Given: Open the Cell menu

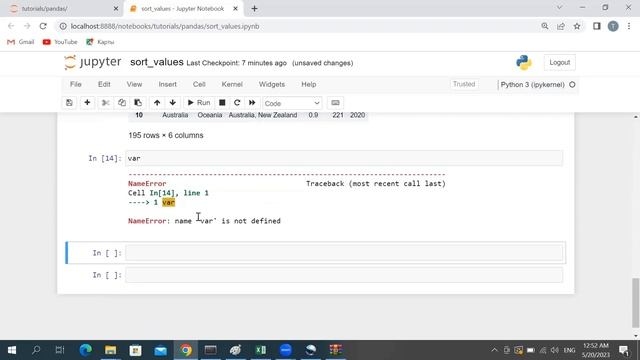Looking at the screenshot, I should [199, 84].
